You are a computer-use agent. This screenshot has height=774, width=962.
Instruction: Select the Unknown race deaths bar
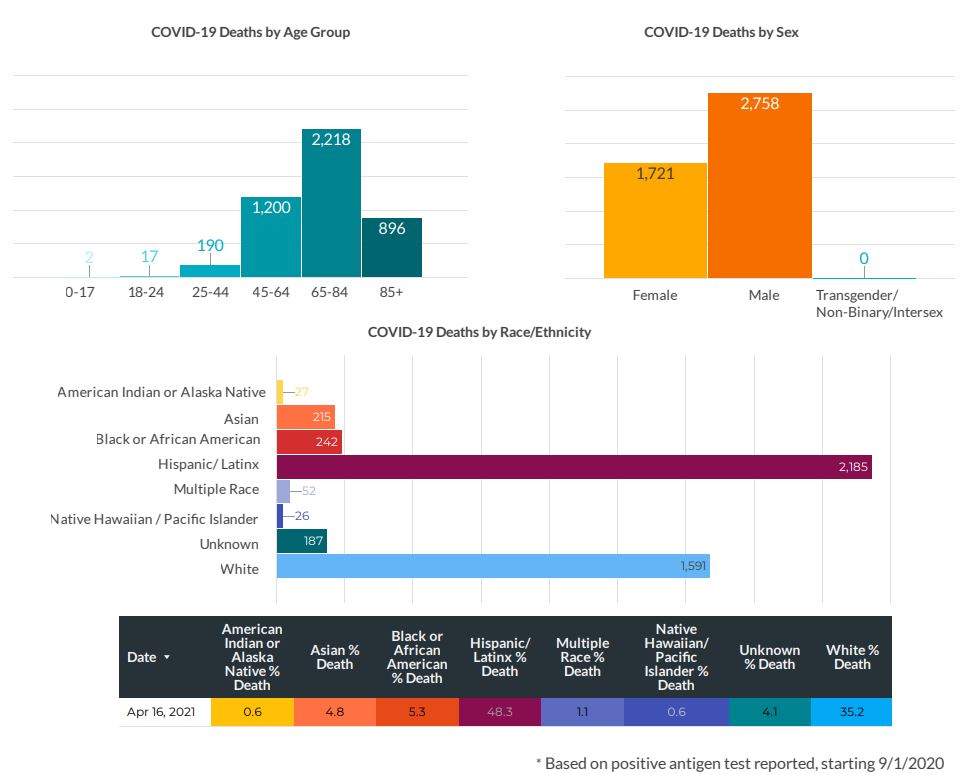click(x=301, y=542)
